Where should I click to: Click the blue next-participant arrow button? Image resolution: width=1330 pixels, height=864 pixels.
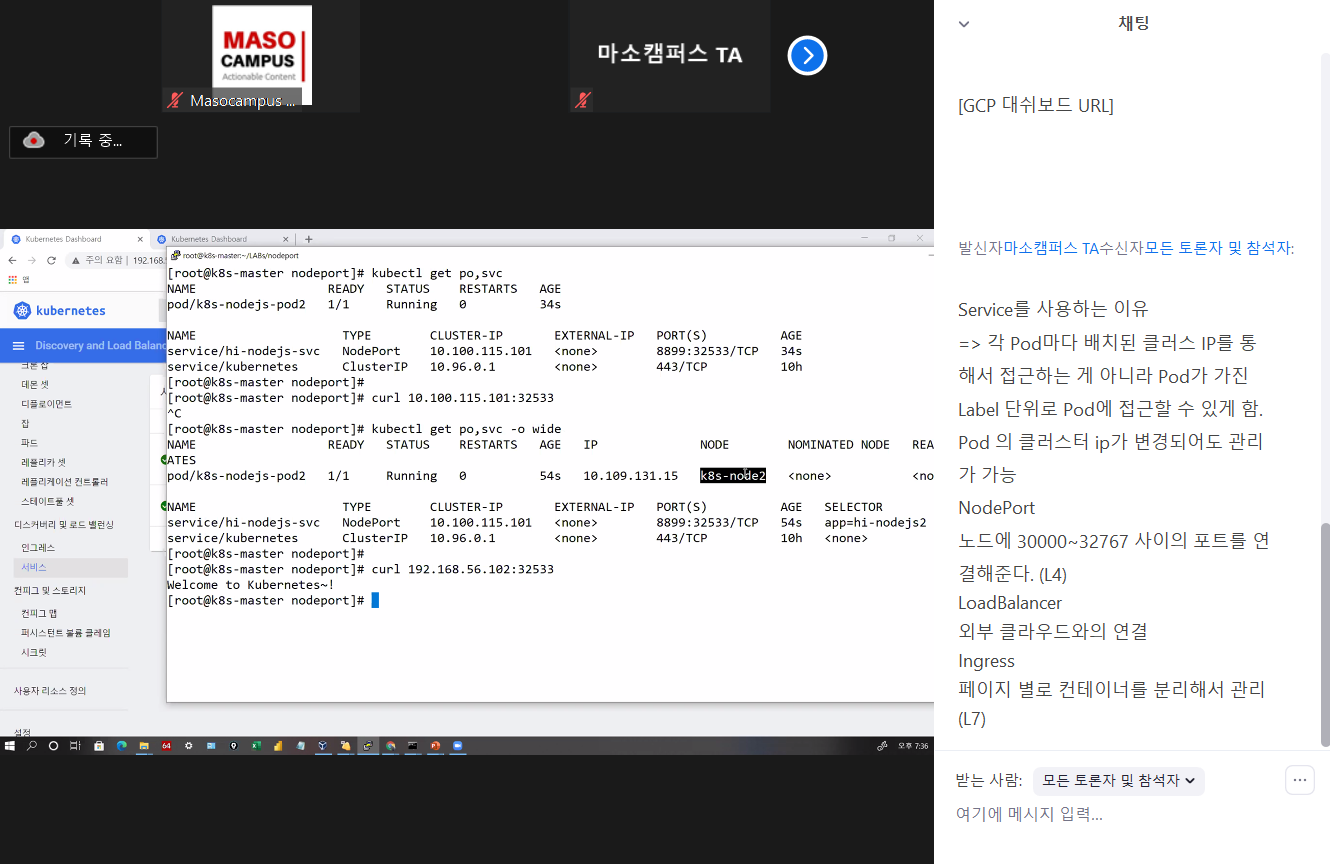[807, 56]
